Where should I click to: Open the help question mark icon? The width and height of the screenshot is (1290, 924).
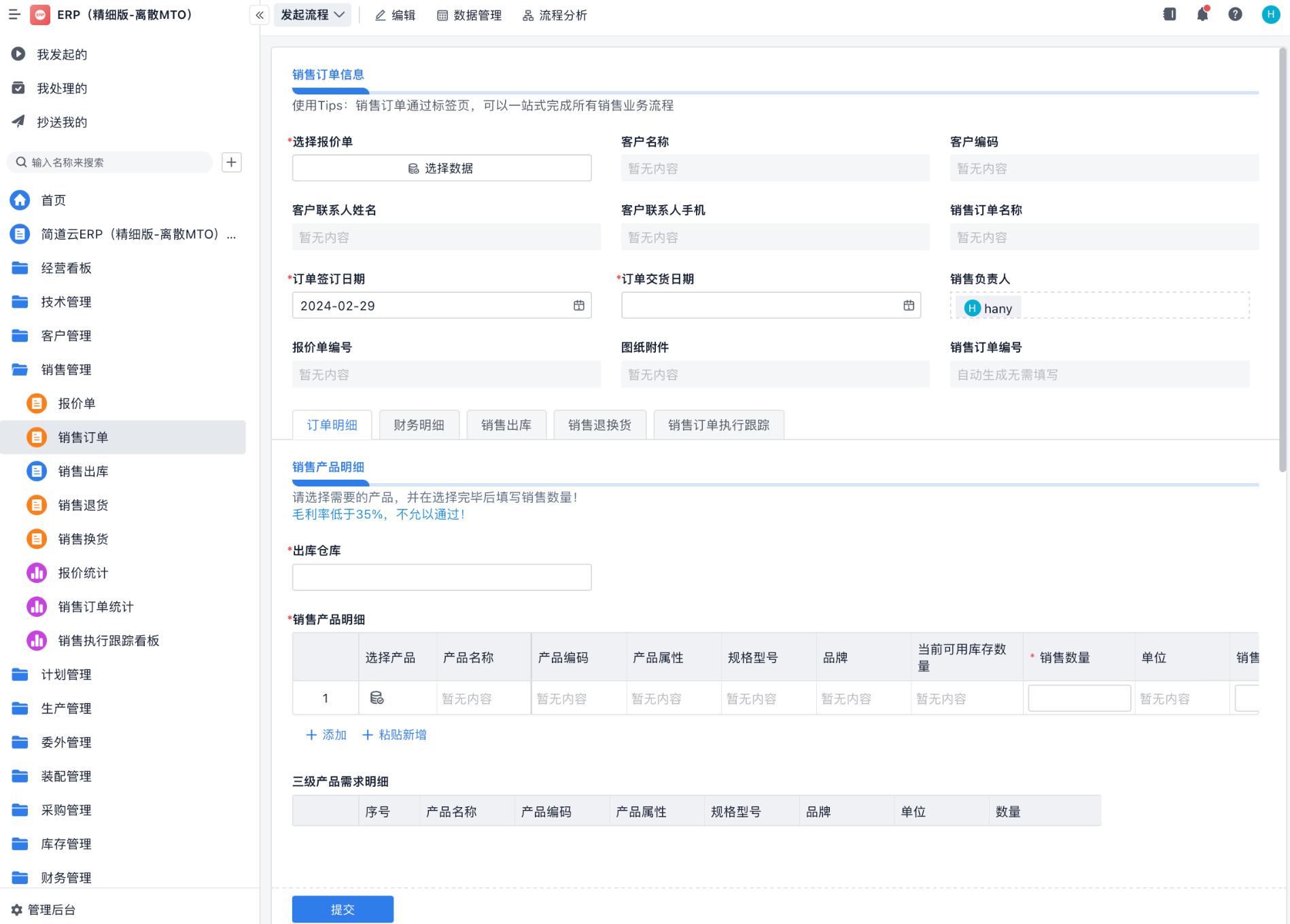pos(1235,14)
